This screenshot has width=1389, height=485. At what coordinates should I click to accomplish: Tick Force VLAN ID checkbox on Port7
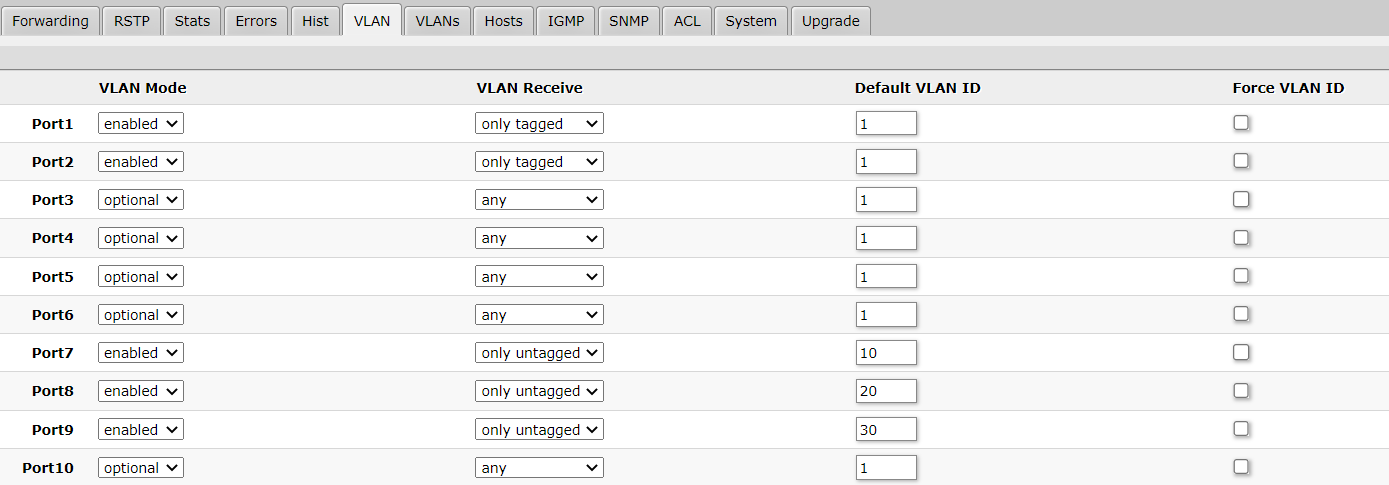click(1241, 352)
